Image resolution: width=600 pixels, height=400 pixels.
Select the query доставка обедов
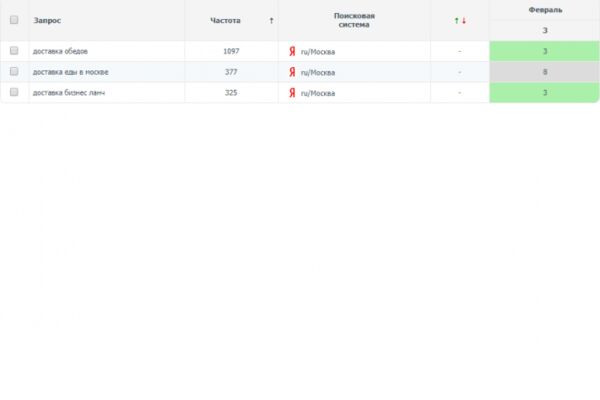(x=60, y=51)
